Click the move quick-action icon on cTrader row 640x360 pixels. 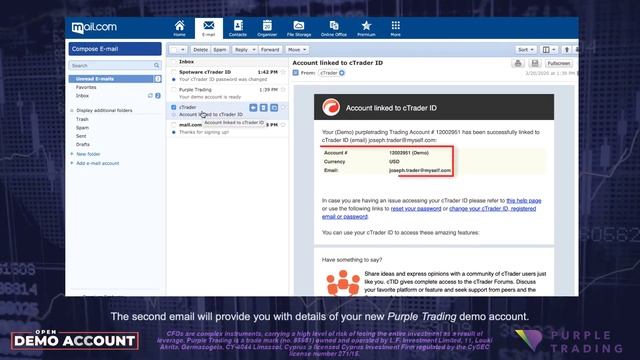point(274,107)
